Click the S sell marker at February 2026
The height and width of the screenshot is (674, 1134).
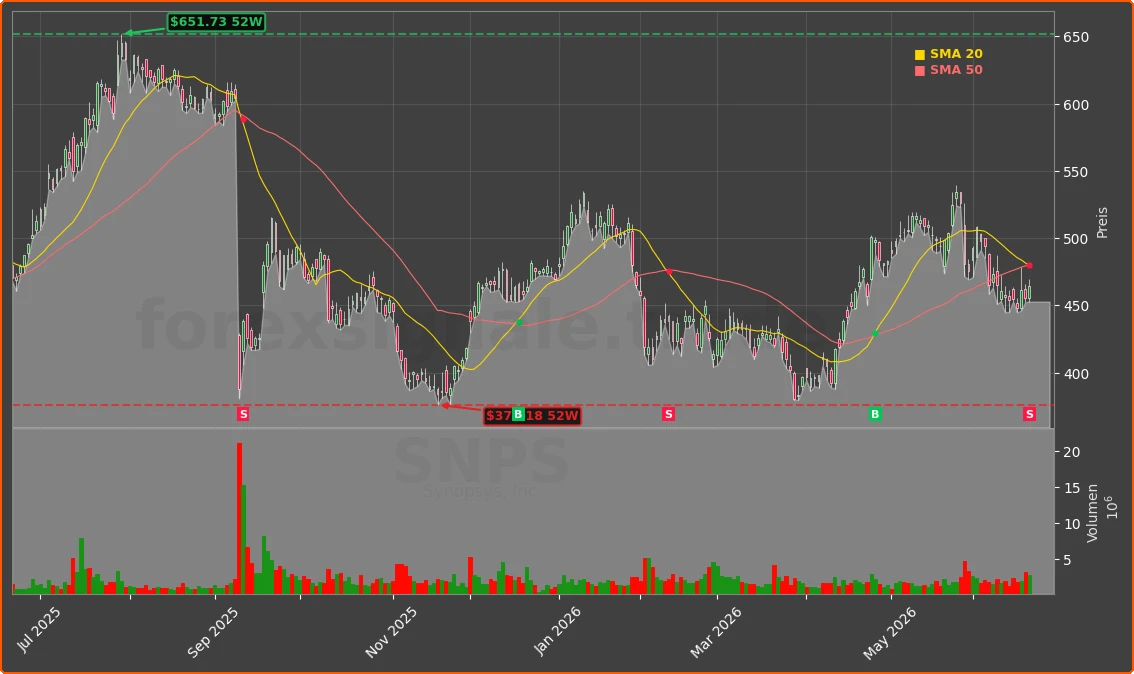click(x=668, y=414)
